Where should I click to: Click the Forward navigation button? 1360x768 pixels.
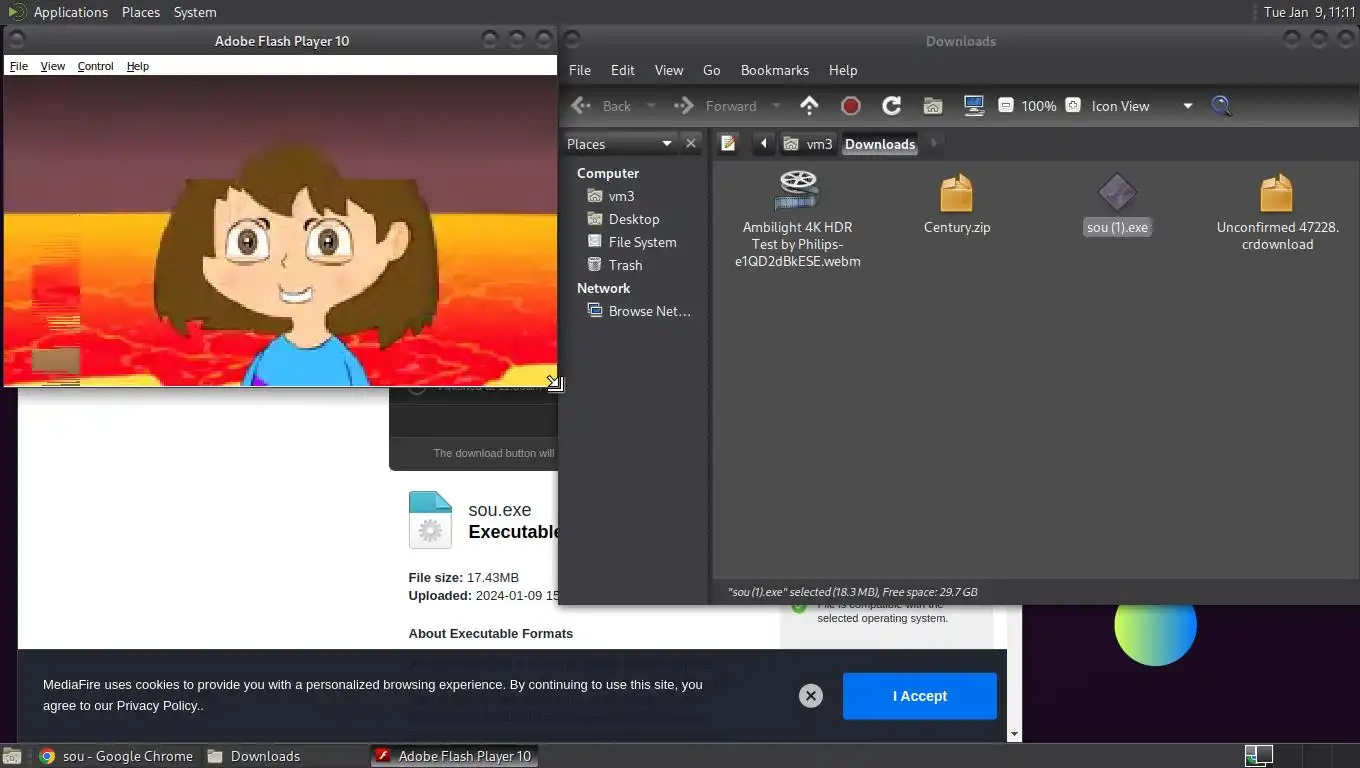[715, 105]
